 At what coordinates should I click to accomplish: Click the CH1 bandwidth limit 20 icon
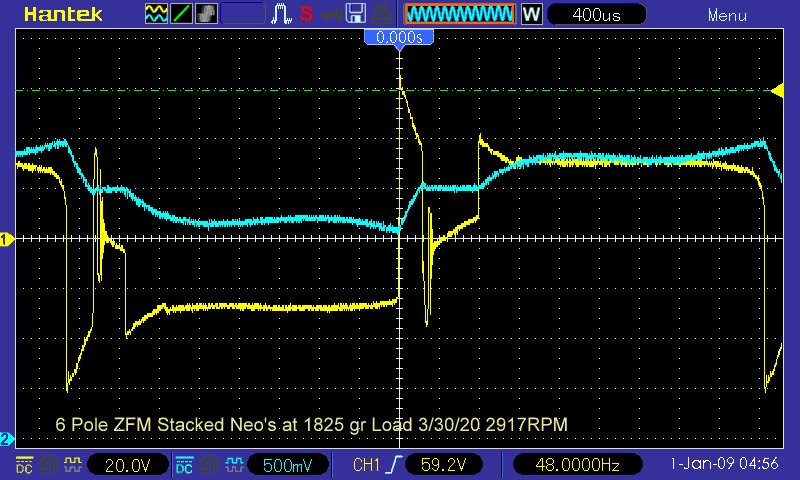[48, 465]
